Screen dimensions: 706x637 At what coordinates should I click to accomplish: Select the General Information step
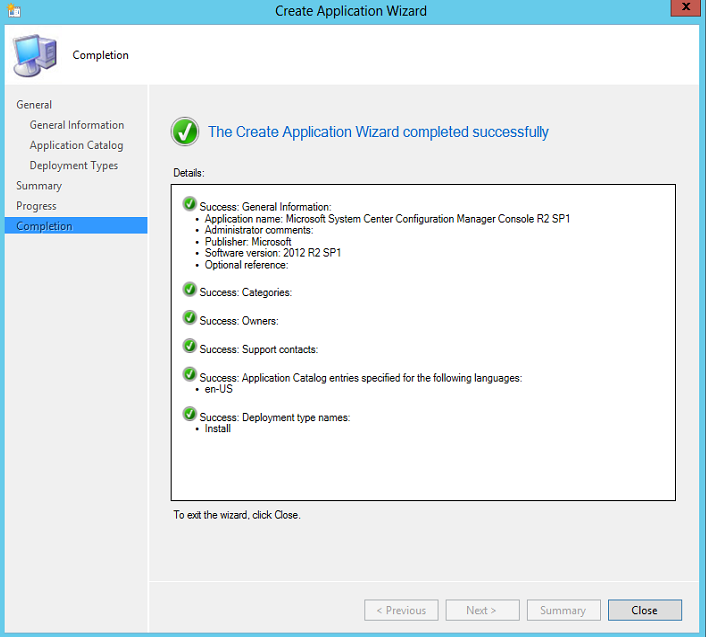(77, 125)
